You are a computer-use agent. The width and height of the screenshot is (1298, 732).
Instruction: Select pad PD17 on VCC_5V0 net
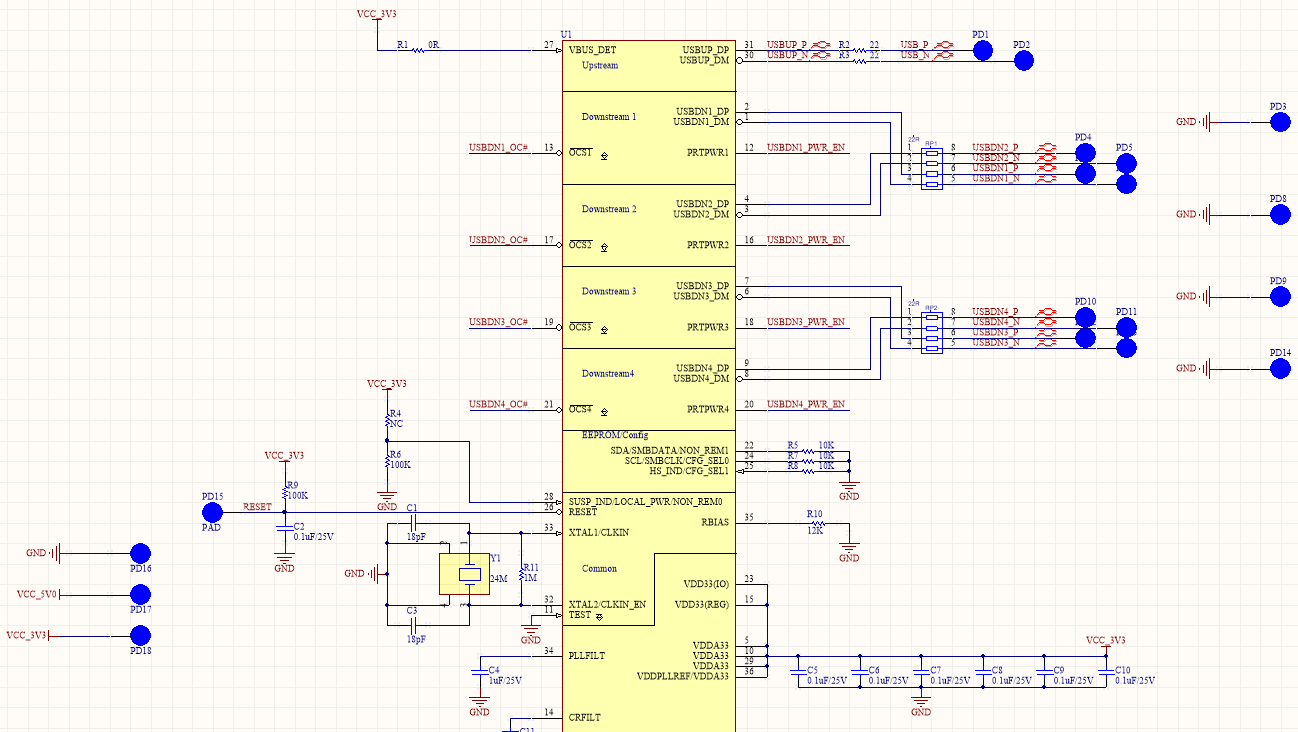[141, 594]
